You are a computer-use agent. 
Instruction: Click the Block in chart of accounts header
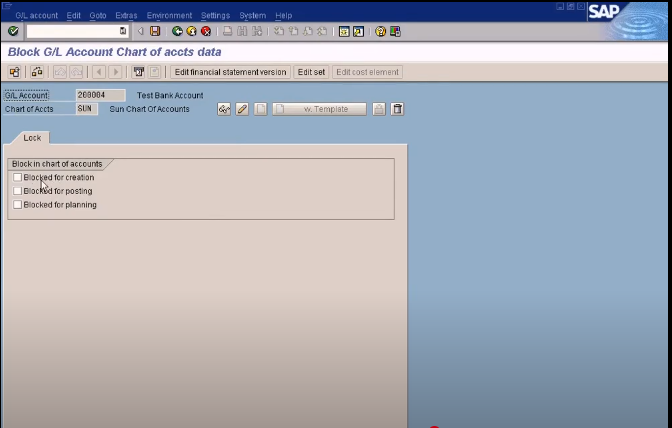(57, 164)
